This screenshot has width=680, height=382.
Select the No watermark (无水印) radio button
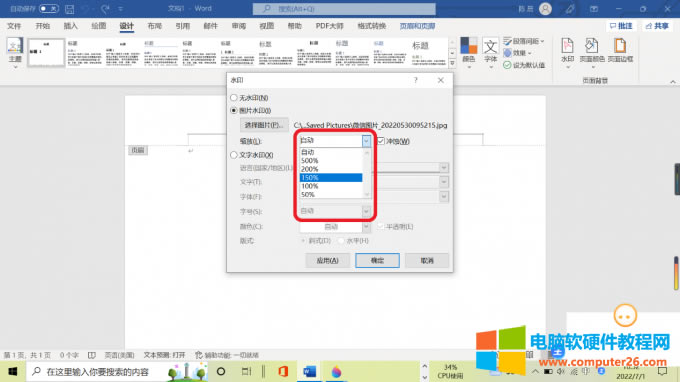tap(234, 98)
